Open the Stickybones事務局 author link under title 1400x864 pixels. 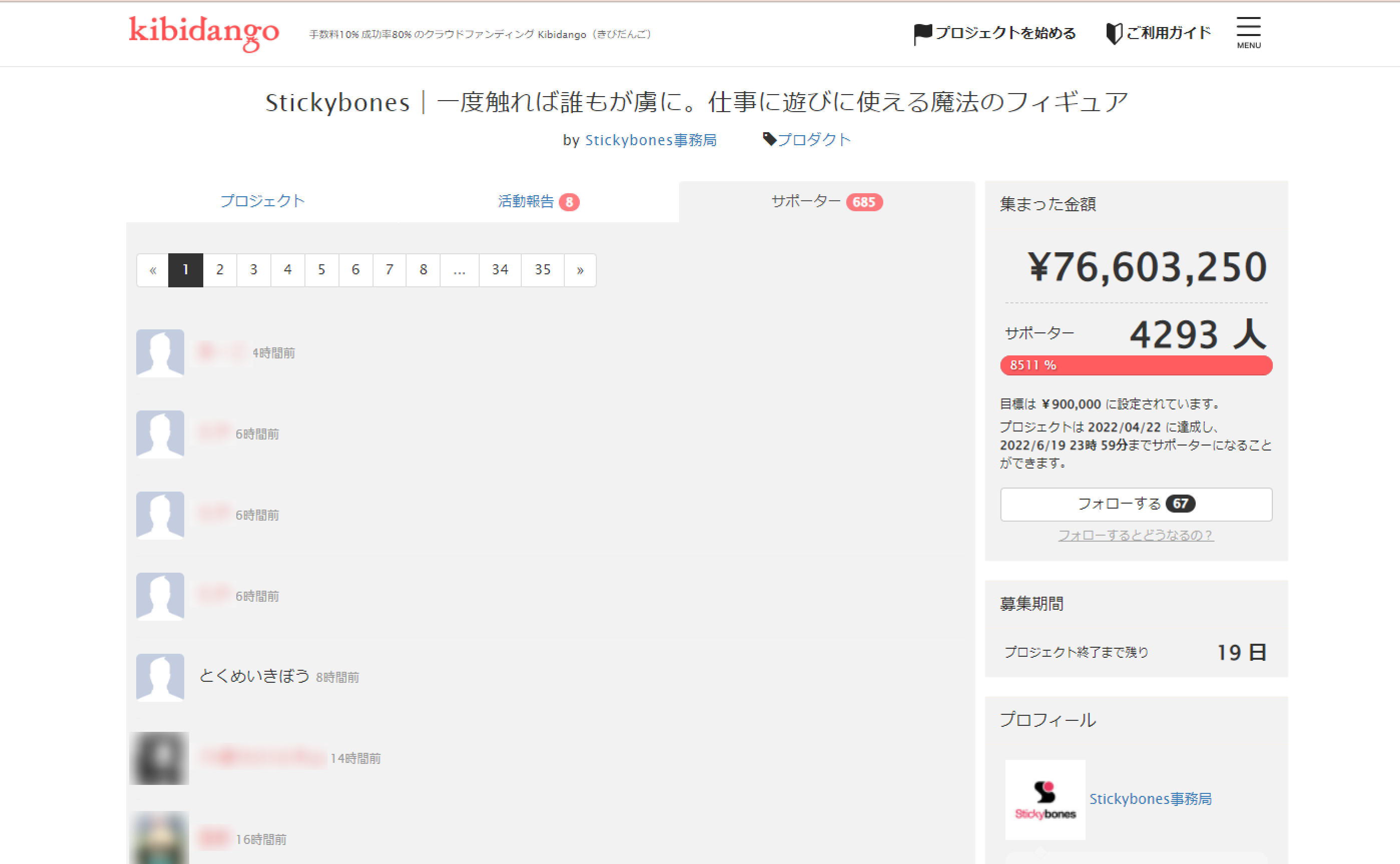pyautogui.click(x=650, y=140)
